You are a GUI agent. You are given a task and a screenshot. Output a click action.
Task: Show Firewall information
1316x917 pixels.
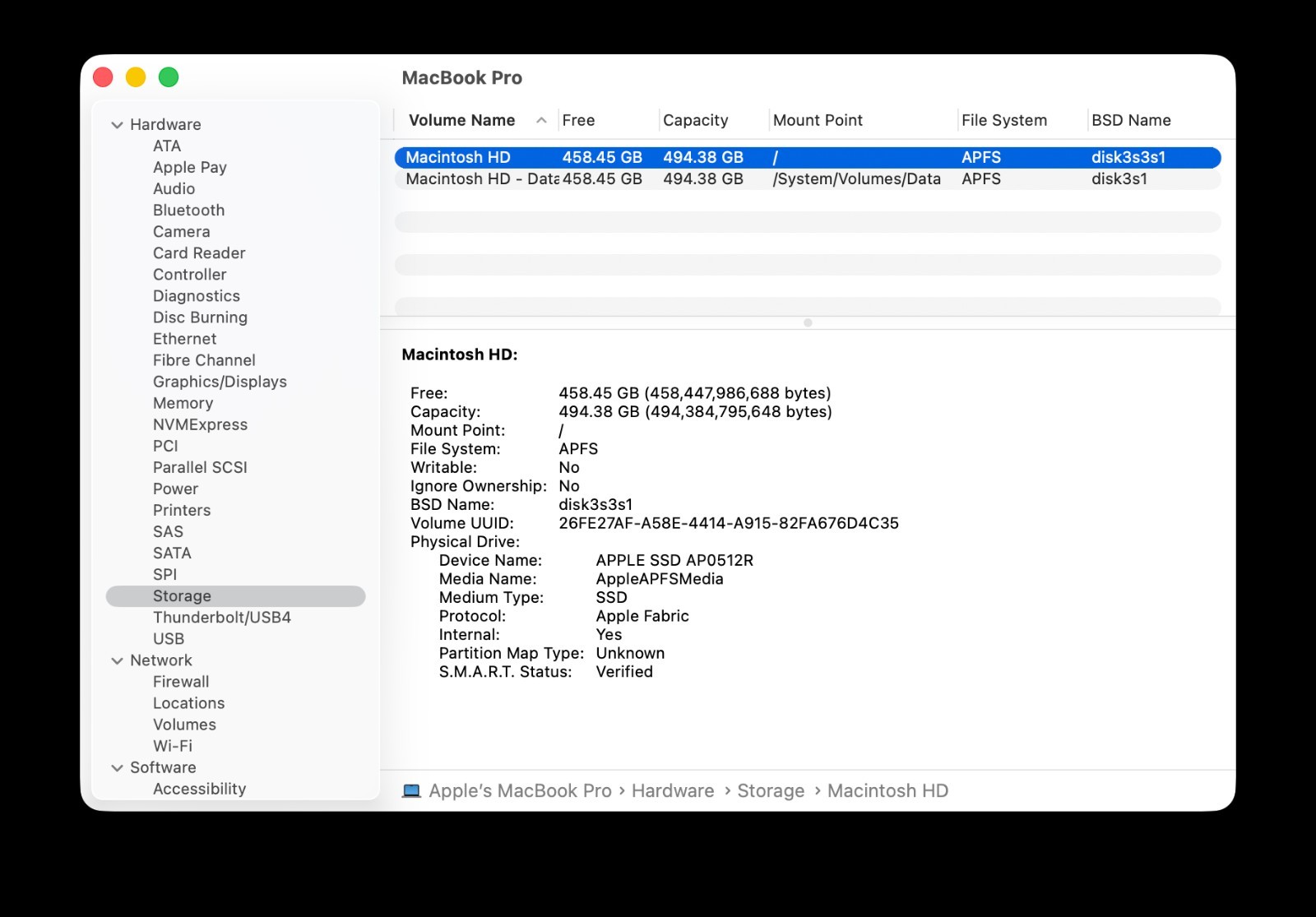tap(181, 681)
